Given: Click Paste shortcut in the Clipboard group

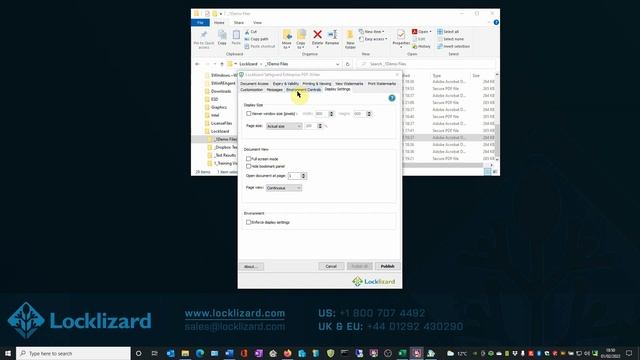Looking at the screenshot, I should click(x=260, y=47).
